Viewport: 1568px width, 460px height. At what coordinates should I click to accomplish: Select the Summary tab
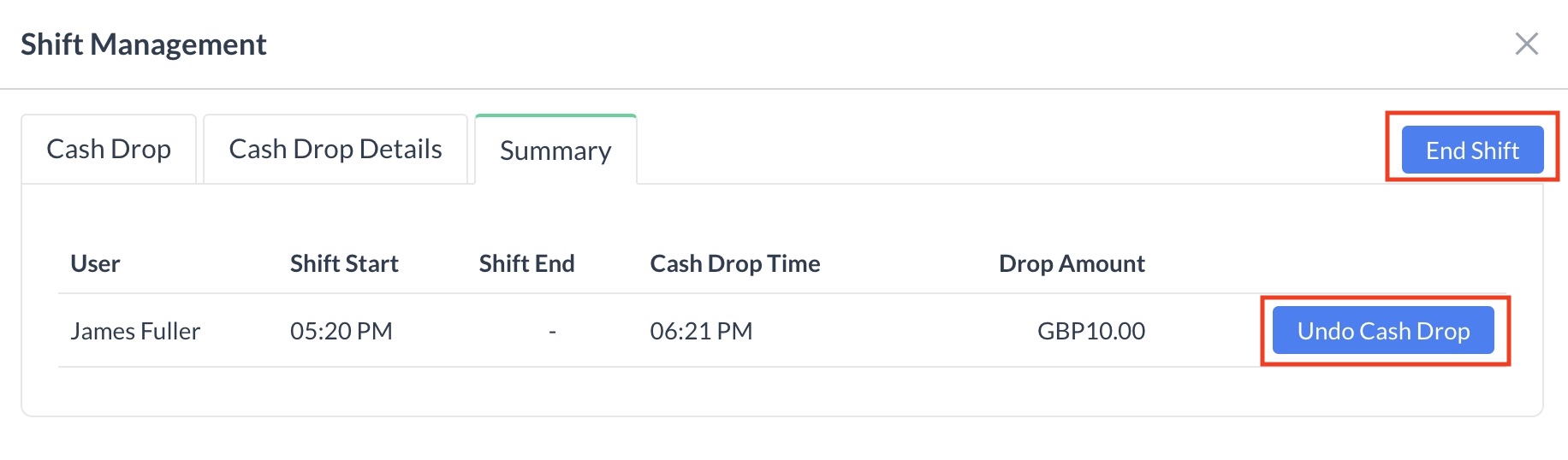click(555, 150)
